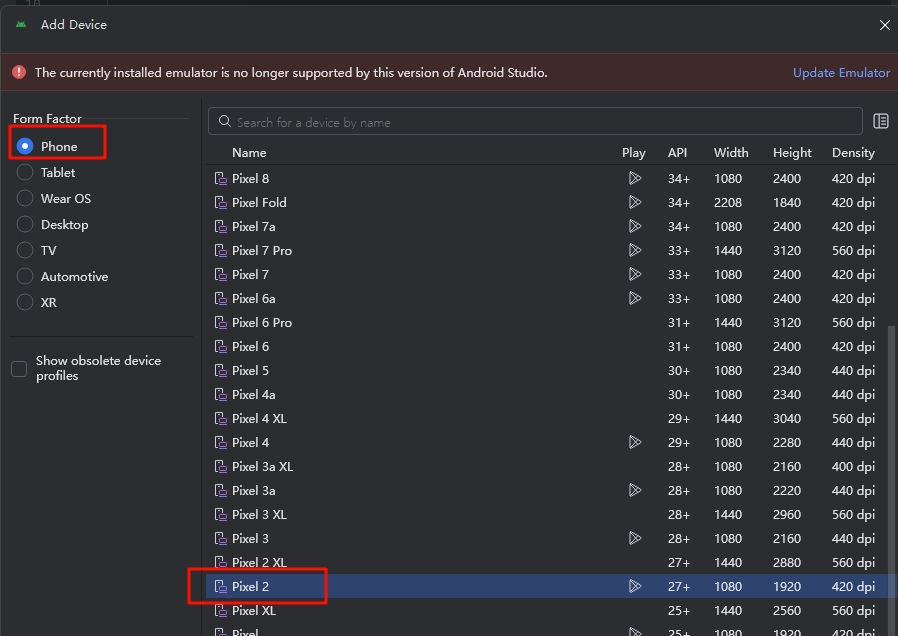Click the 400 dpi density for Pixel 3a XL

[853, 467]
